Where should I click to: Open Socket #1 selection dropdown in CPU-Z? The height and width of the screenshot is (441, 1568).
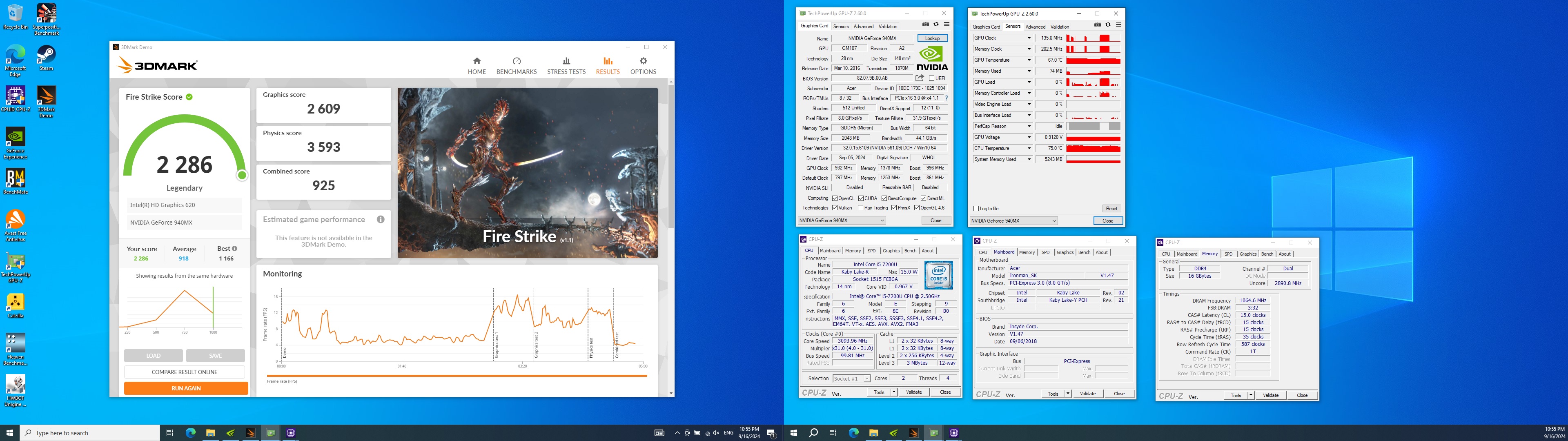(851, 378)
